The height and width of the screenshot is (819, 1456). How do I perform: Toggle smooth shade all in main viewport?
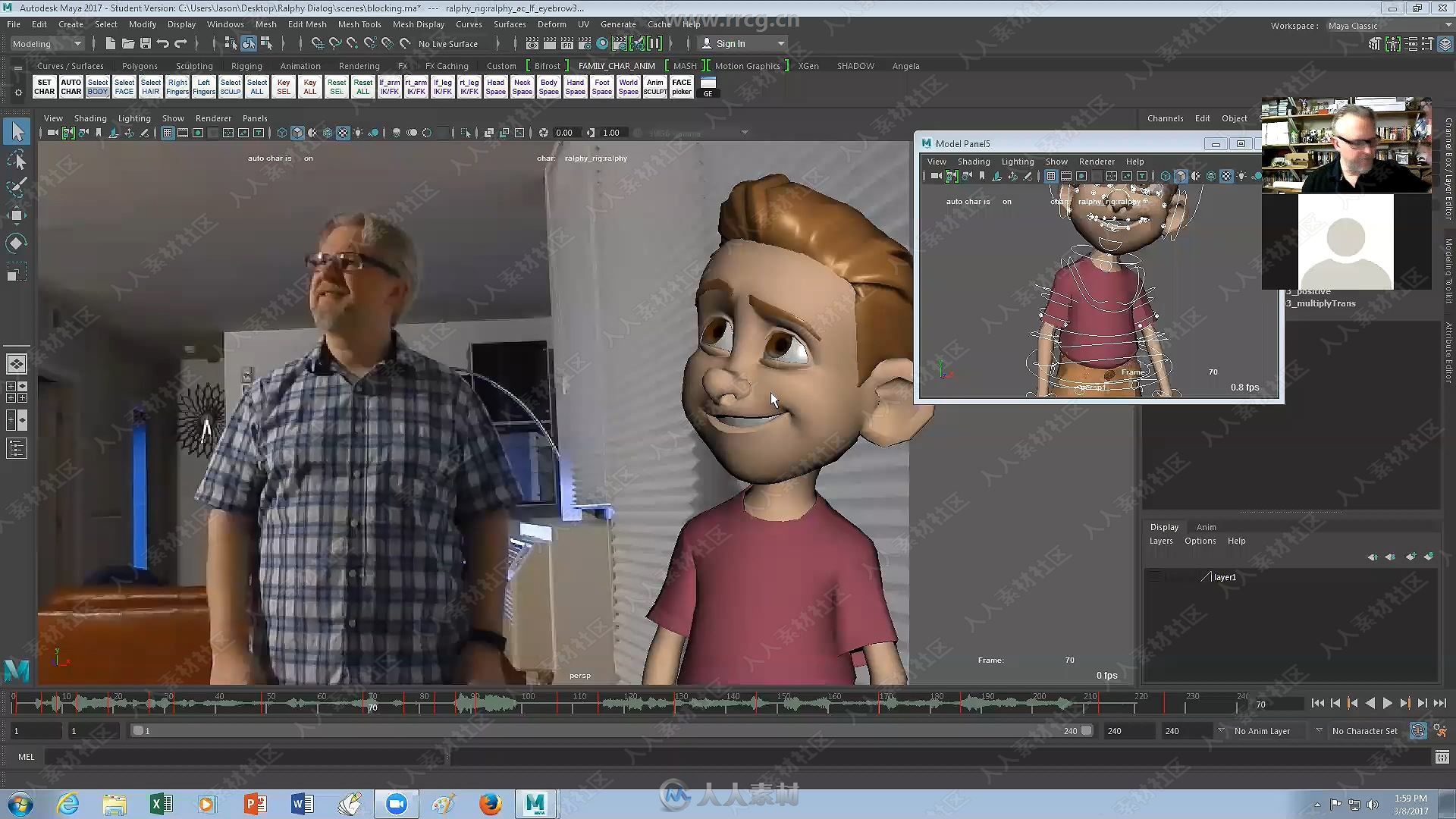tap(297, 133)
